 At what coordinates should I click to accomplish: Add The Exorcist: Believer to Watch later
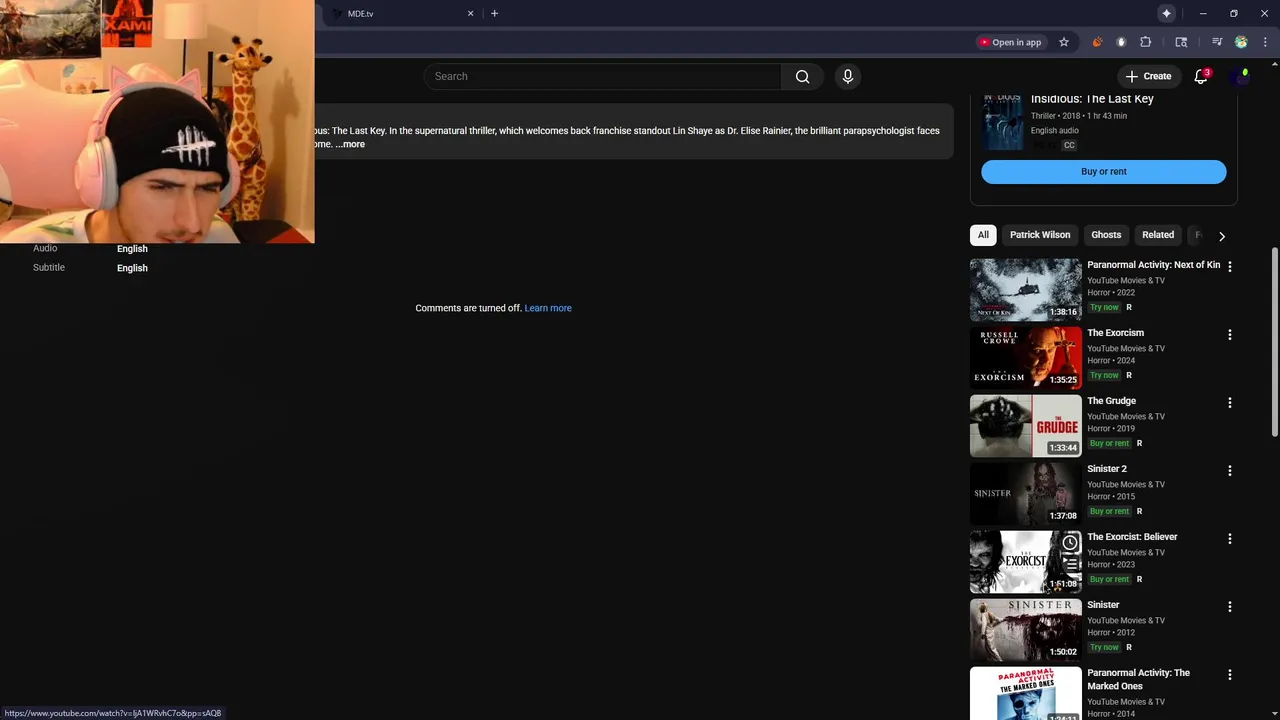[1070, 542]
